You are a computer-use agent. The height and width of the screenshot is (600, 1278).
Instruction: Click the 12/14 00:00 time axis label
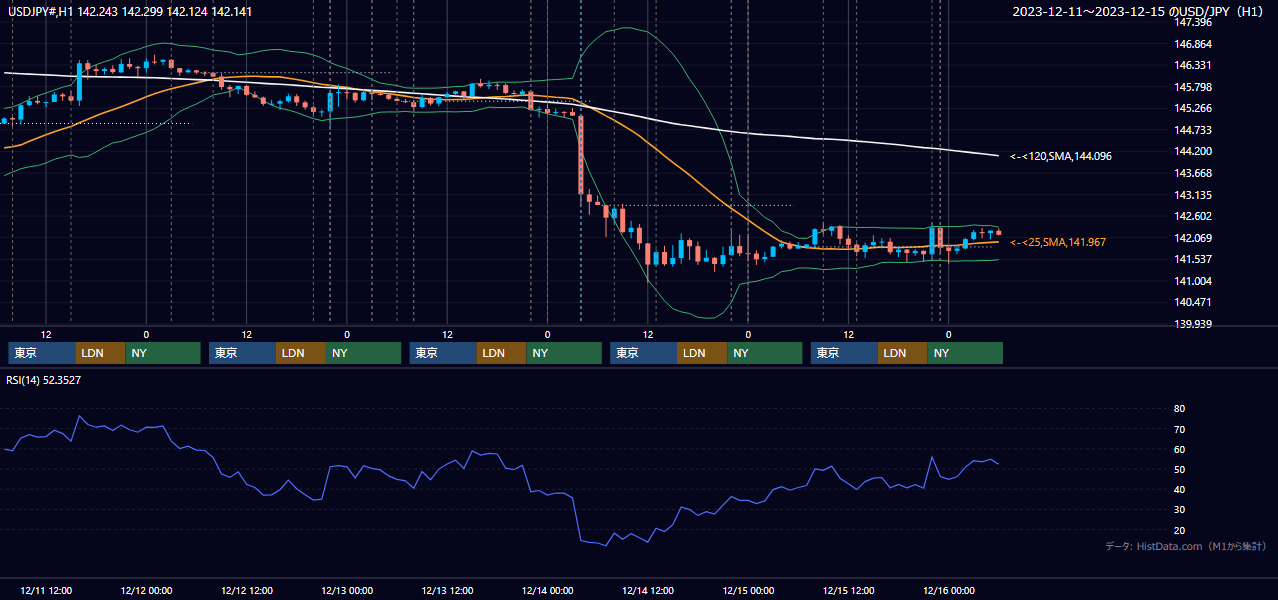tap(547, 590)
